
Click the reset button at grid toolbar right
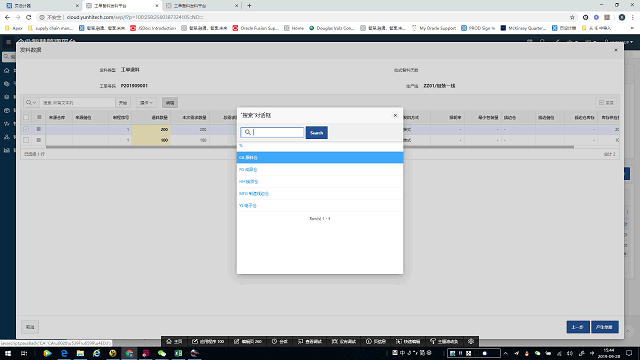point(606,102)
